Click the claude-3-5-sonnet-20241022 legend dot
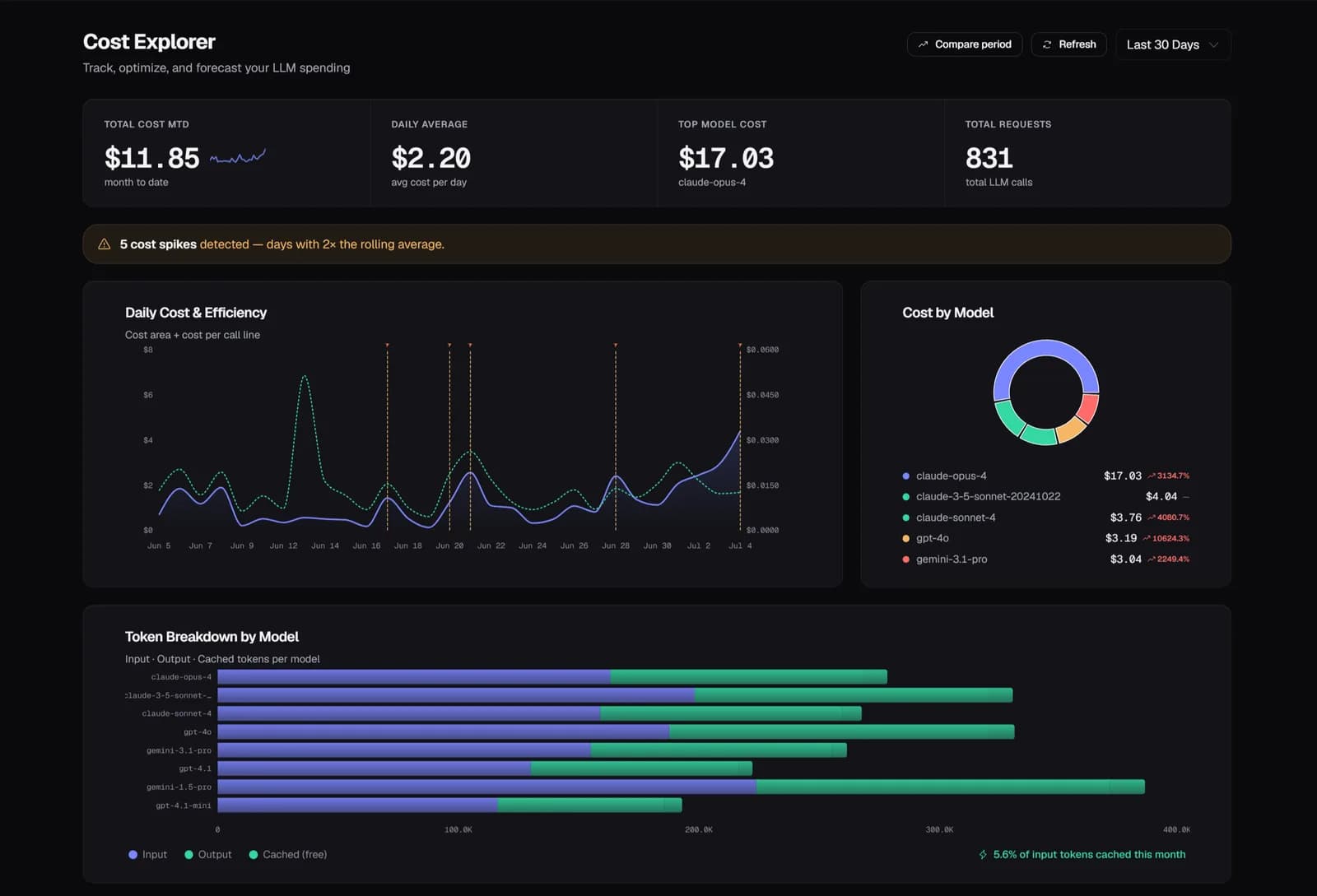1317x896 pixels. 906,497
